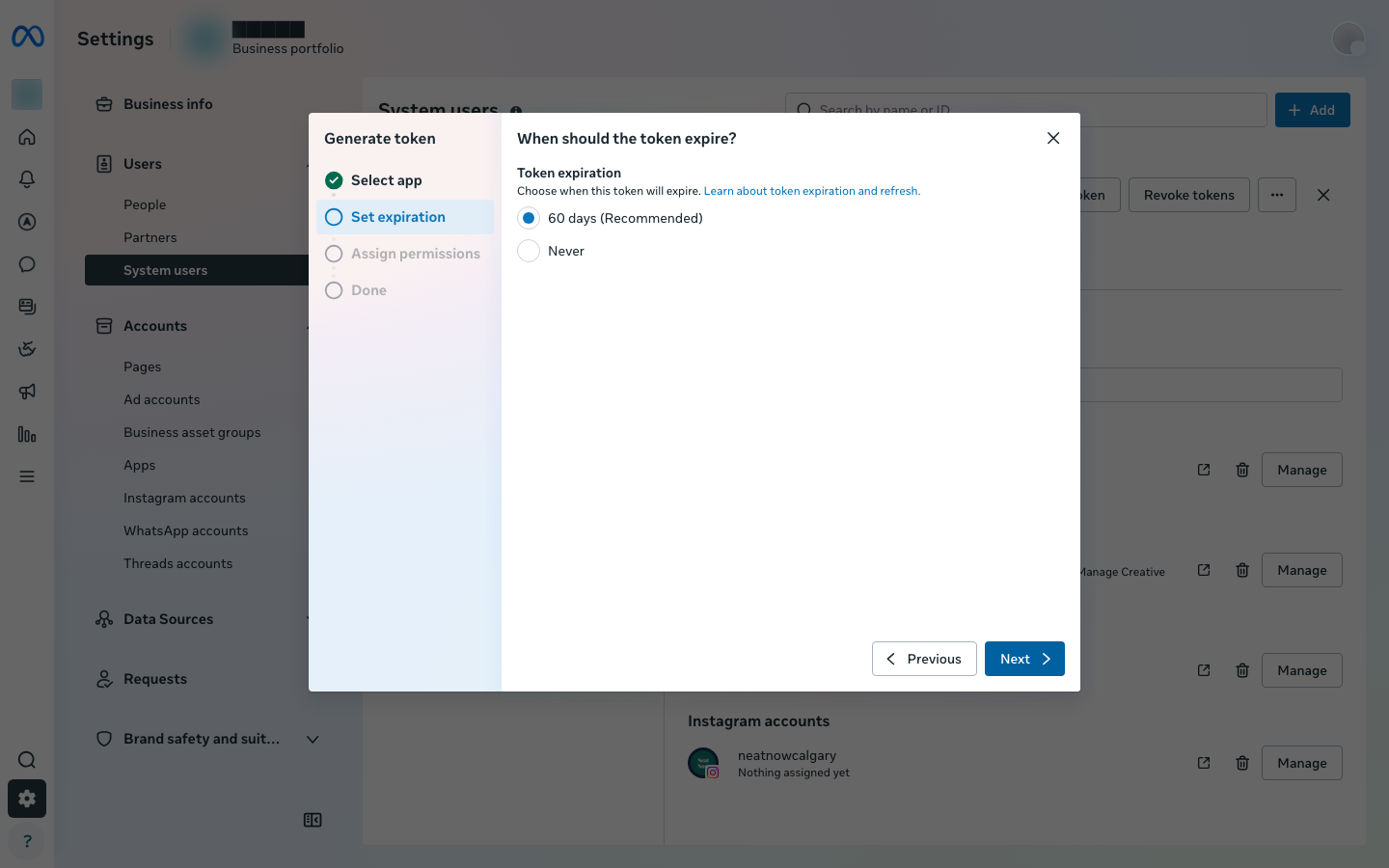The image size is (1389, 868).
Task: Open the bar chart analytics icon
Action: [x=27, y=434]
